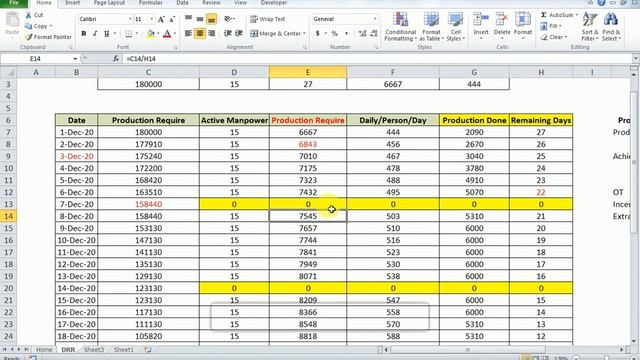Apply comma style format
Viewport: 640px width, 360px height.
347,33
